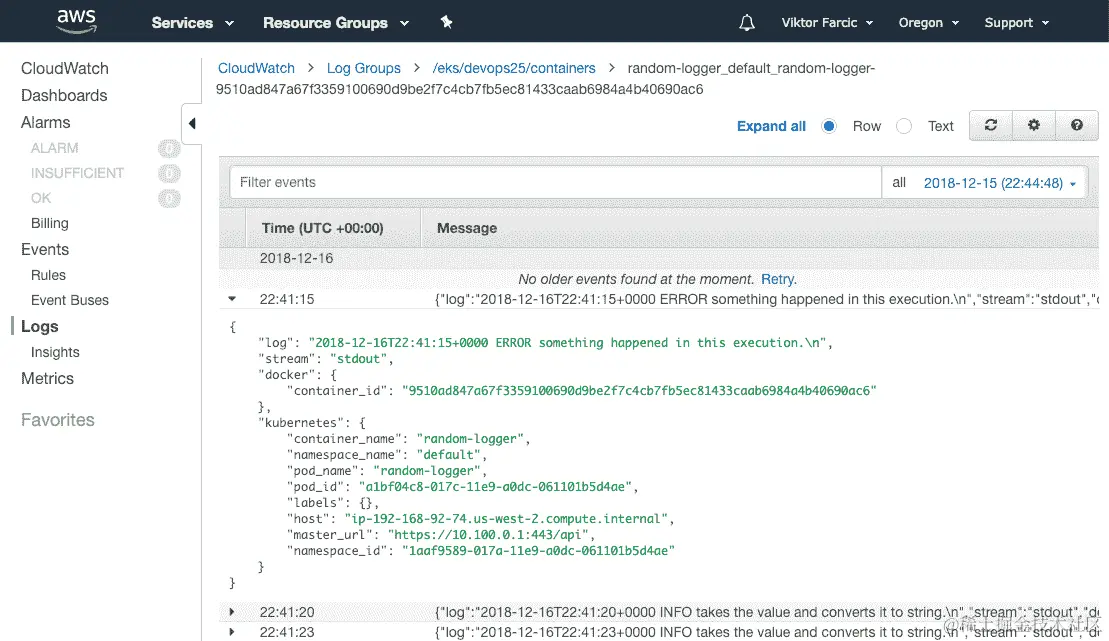Click the namespace_name value "default"

[448, 455]
